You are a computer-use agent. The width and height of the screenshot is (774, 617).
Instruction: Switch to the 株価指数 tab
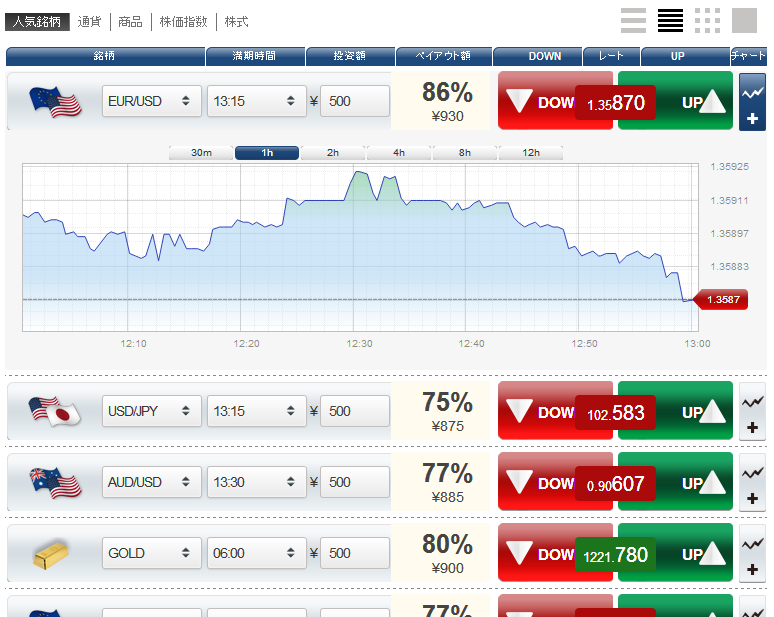coord(184,22)
